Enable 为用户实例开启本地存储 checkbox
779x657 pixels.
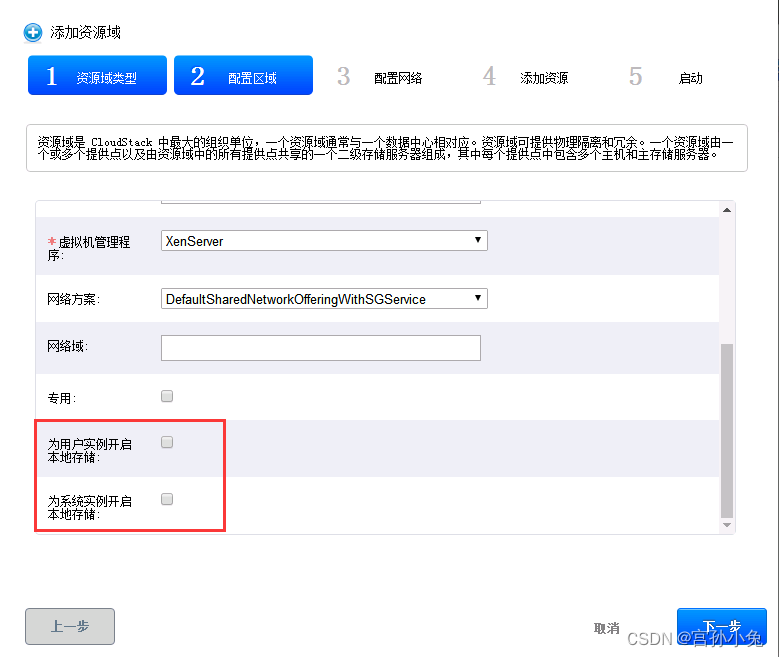[167, 442]
